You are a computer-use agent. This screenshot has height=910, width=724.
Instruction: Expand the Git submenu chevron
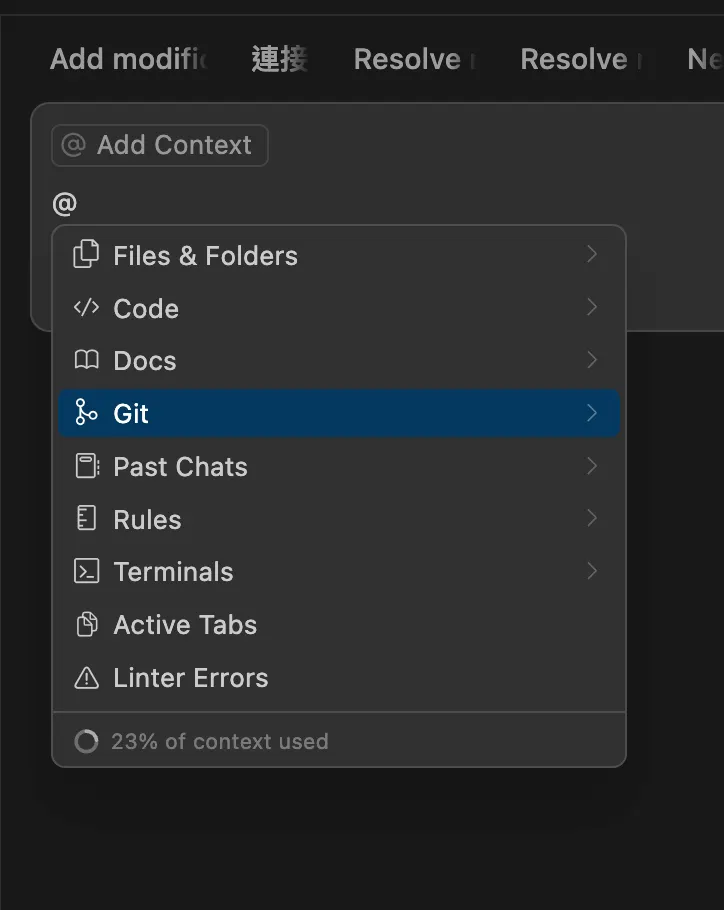(592, 413)
